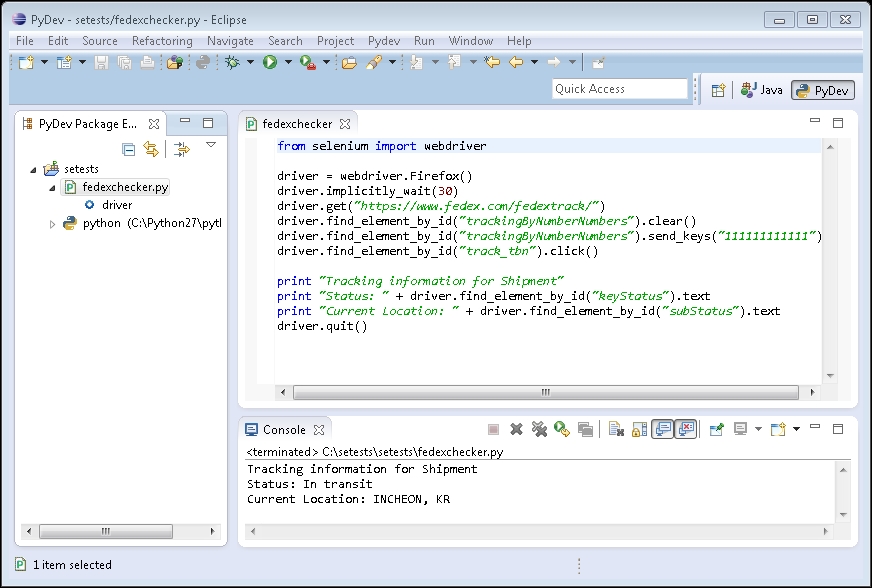The width and height of the screenshot is (872, 588).
Task: Expand the python interpreter tree node
Action: point(52,224)
